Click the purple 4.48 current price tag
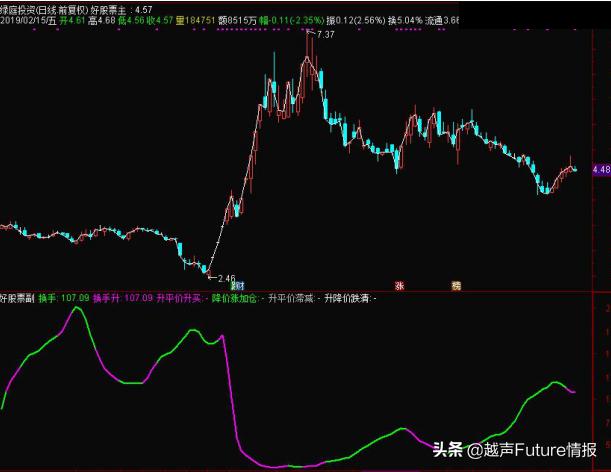Viewport: 611px width, 472px height. coord(601,170)
